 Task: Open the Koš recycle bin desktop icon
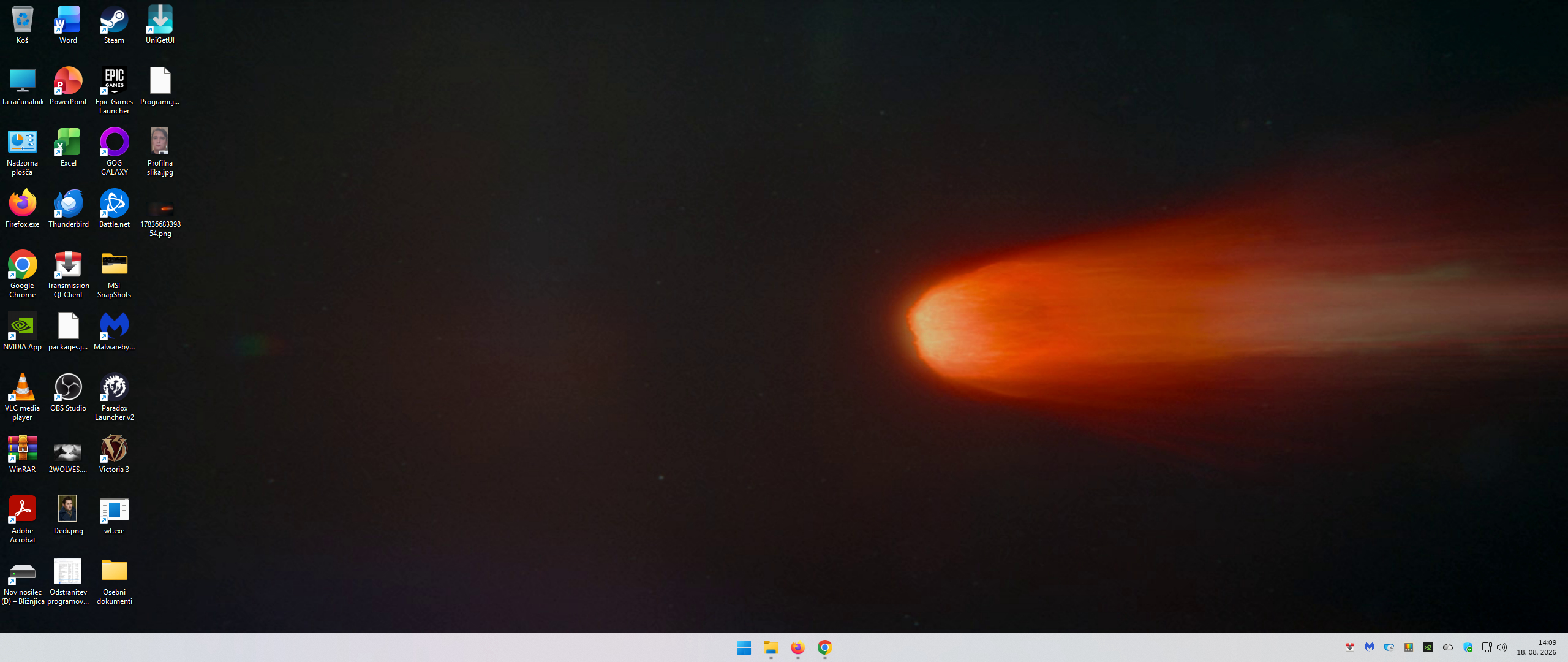click(x=23, y=25)
